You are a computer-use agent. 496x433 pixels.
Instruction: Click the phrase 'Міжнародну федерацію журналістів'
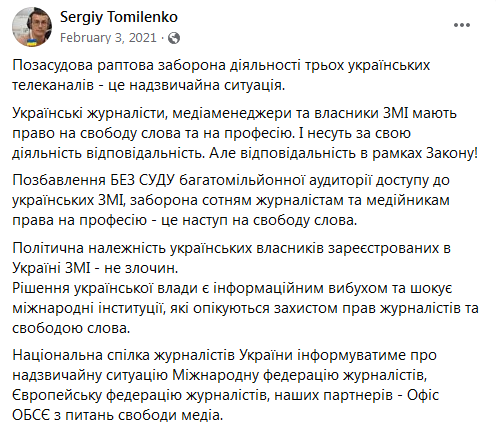click(299, 376)
